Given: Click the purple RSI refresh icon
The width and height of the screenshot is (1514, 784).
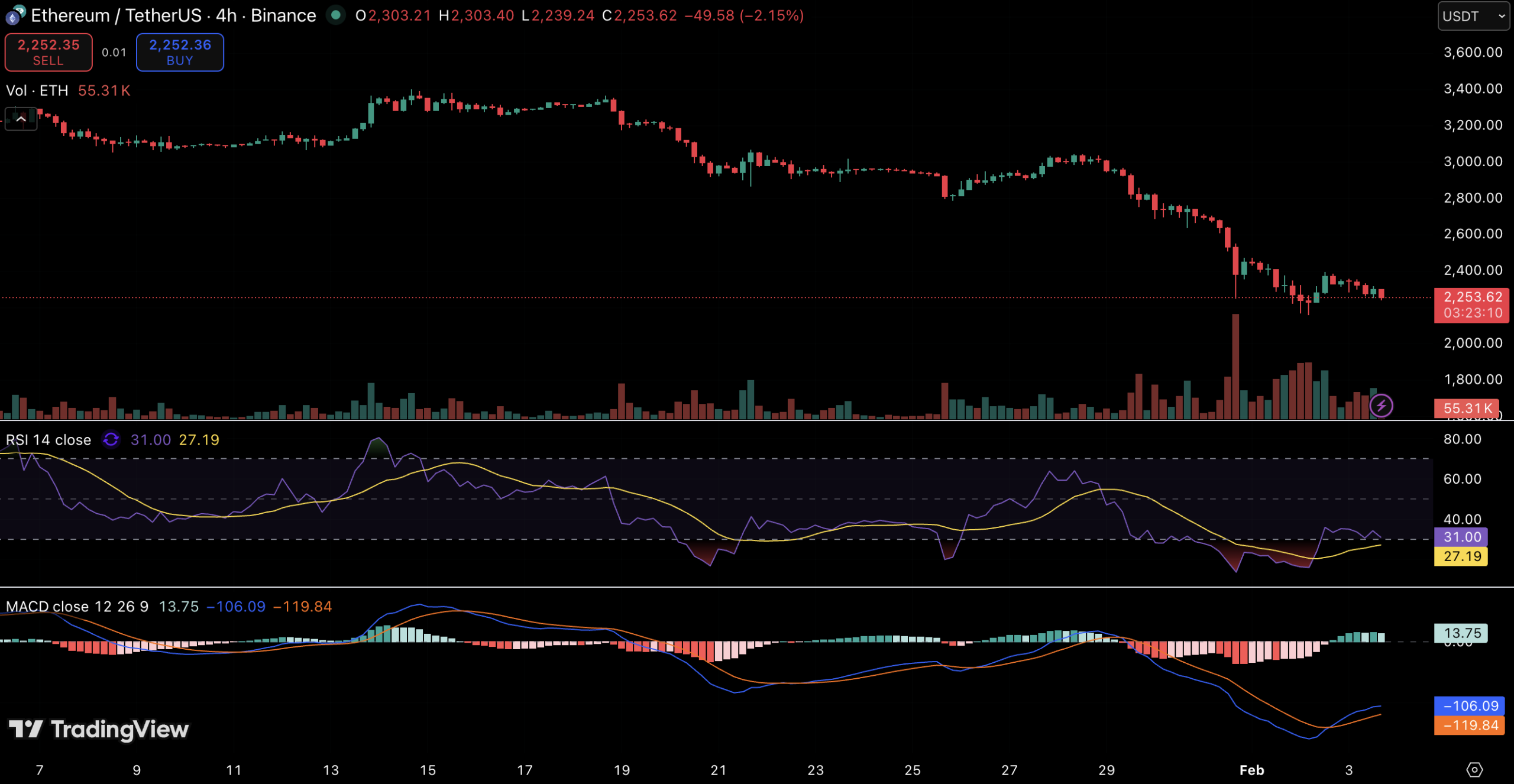Looking at the screenshot, I should tap(111, 440).
